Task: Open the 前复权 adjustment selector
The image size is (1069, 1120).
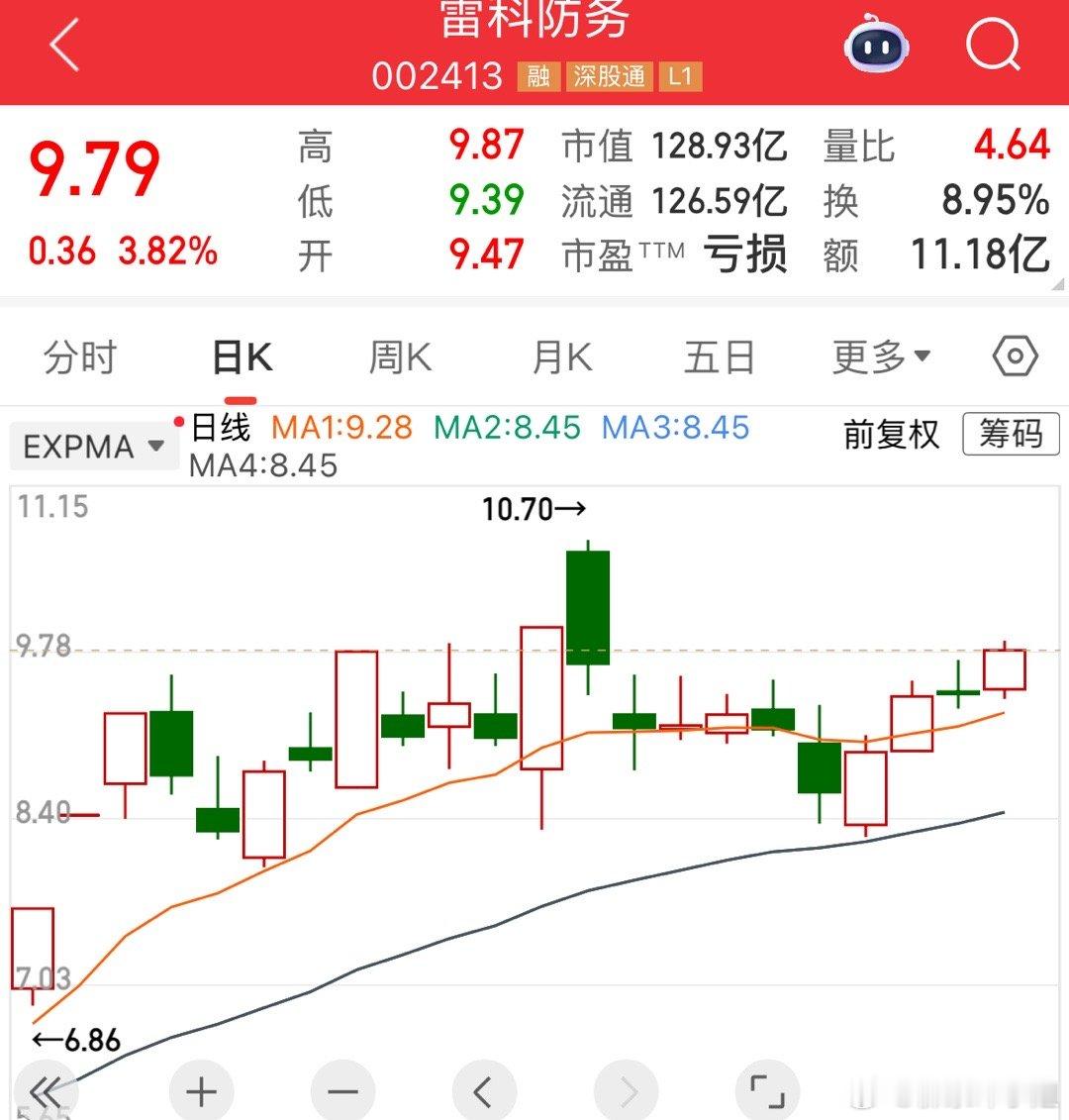Action: [891, 435]
